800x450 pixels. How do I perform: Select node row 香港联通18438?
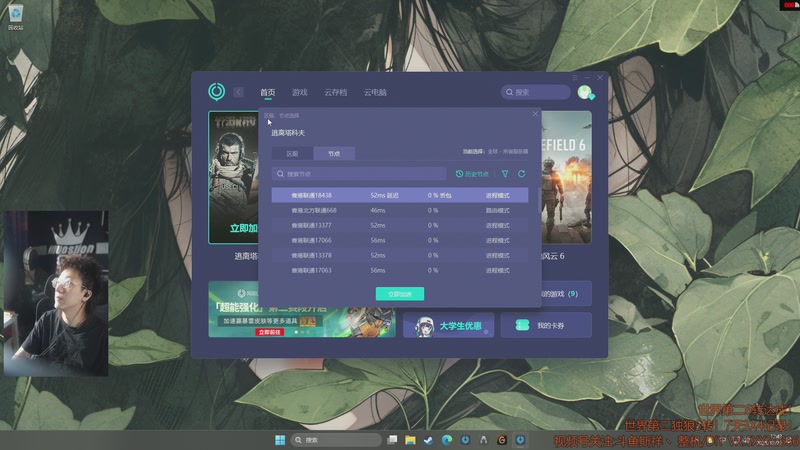[399, 195]
